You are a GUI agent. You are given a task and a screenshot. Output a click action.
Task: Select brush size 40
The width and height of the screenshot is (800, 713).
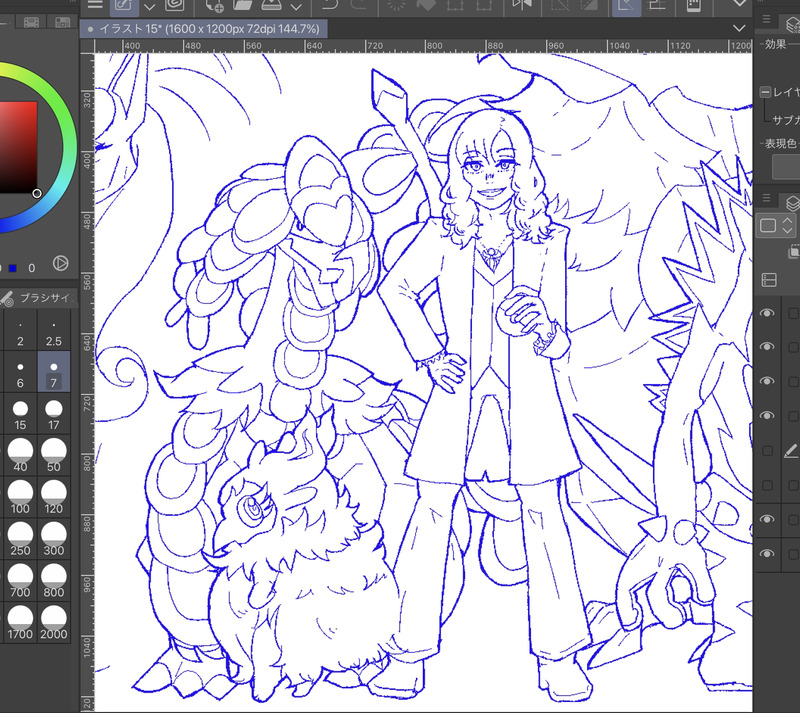click(20, 456)
